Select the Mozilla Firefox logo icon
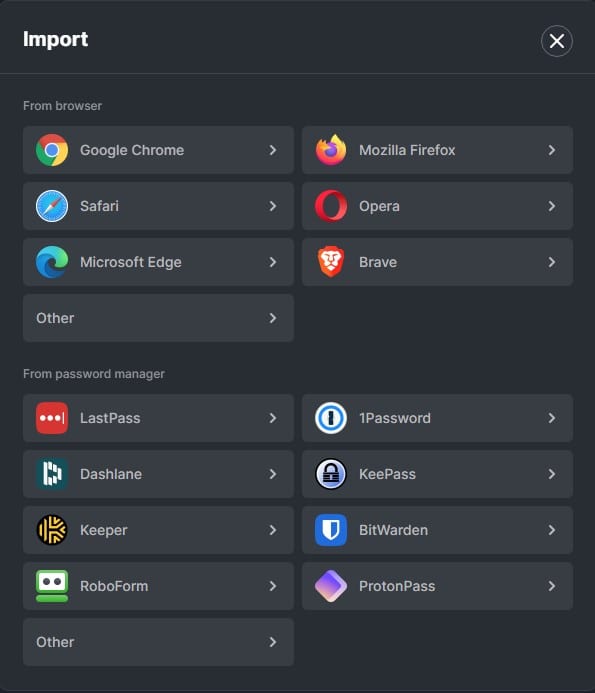The image size is (595, 693). point(331,150)
